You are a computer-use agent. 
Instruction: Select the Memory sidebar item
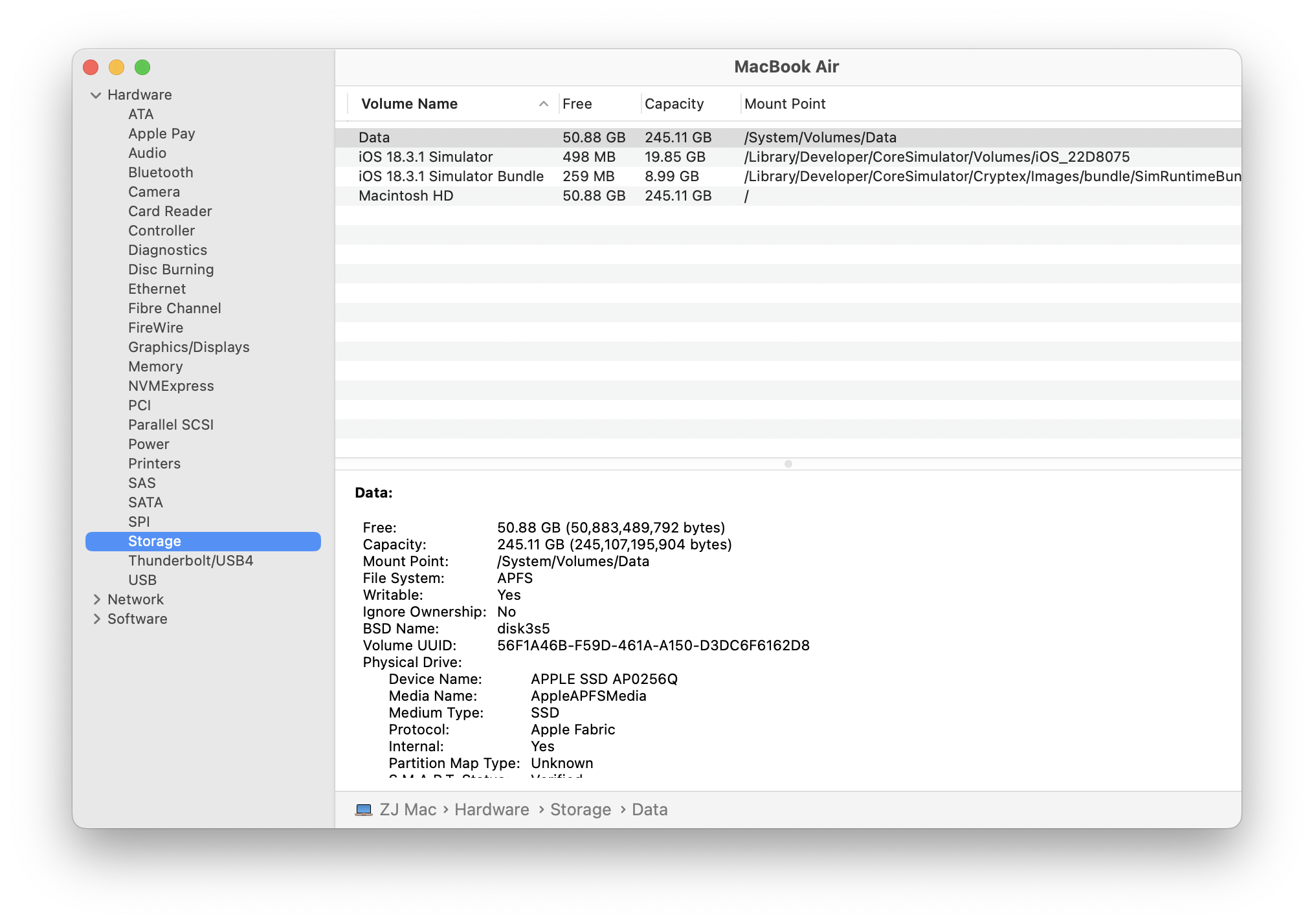tap(155, 367)
